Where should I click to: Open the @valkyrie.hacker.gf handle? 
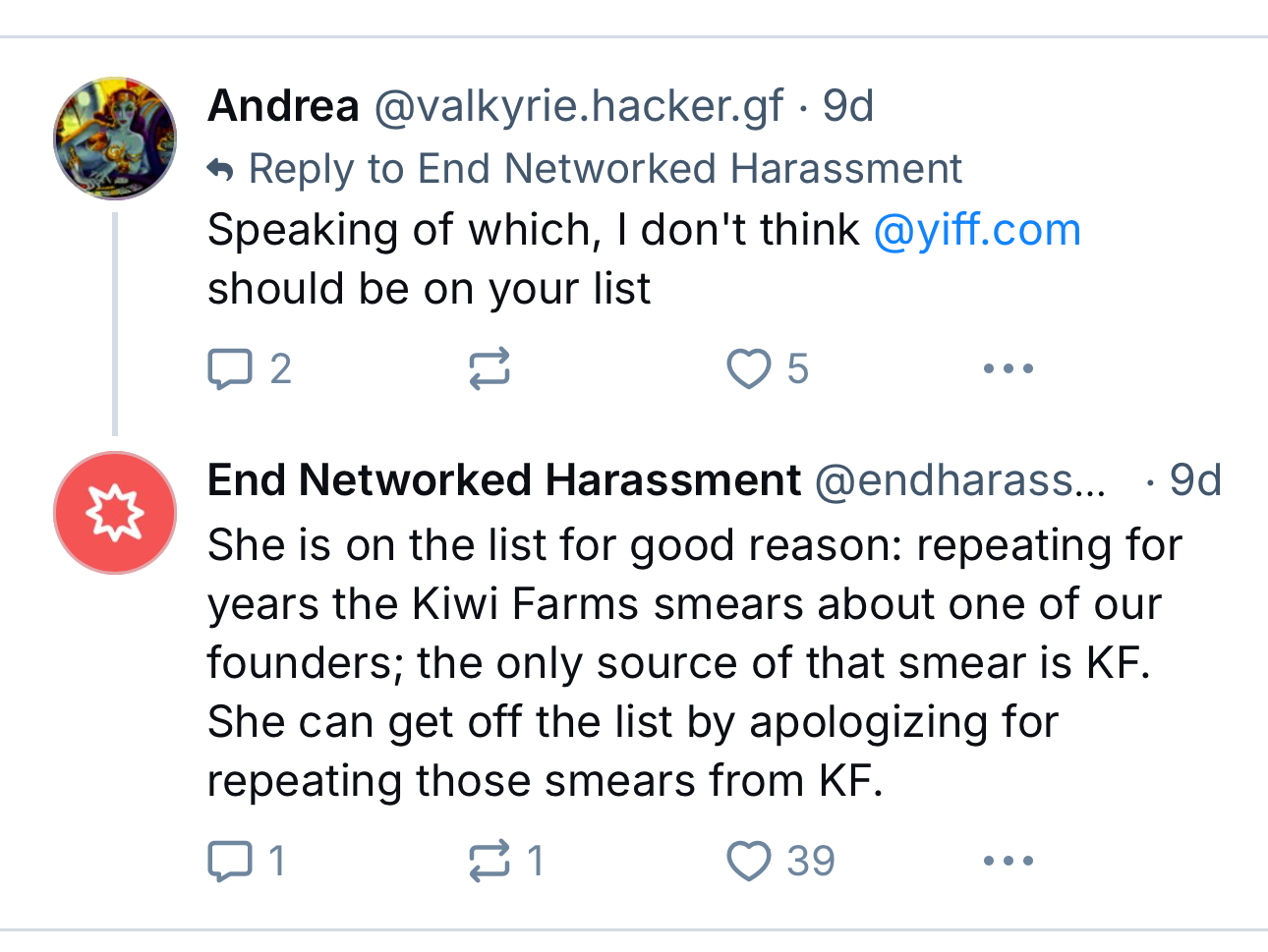578,106
